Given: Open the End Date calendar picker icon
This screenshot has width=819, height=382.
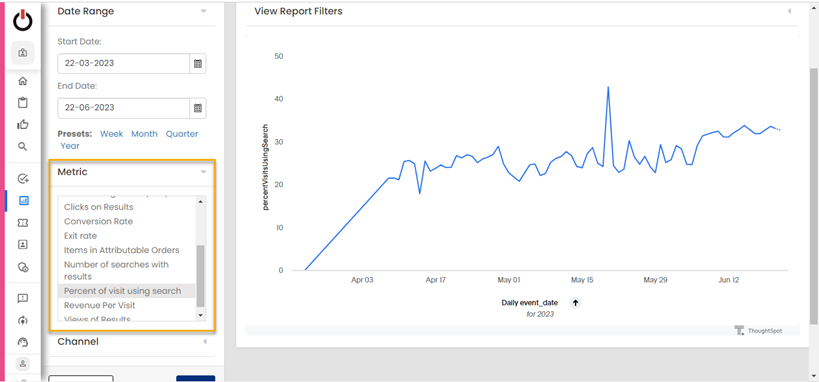Looking at the screenshot, I should (198, 108).
